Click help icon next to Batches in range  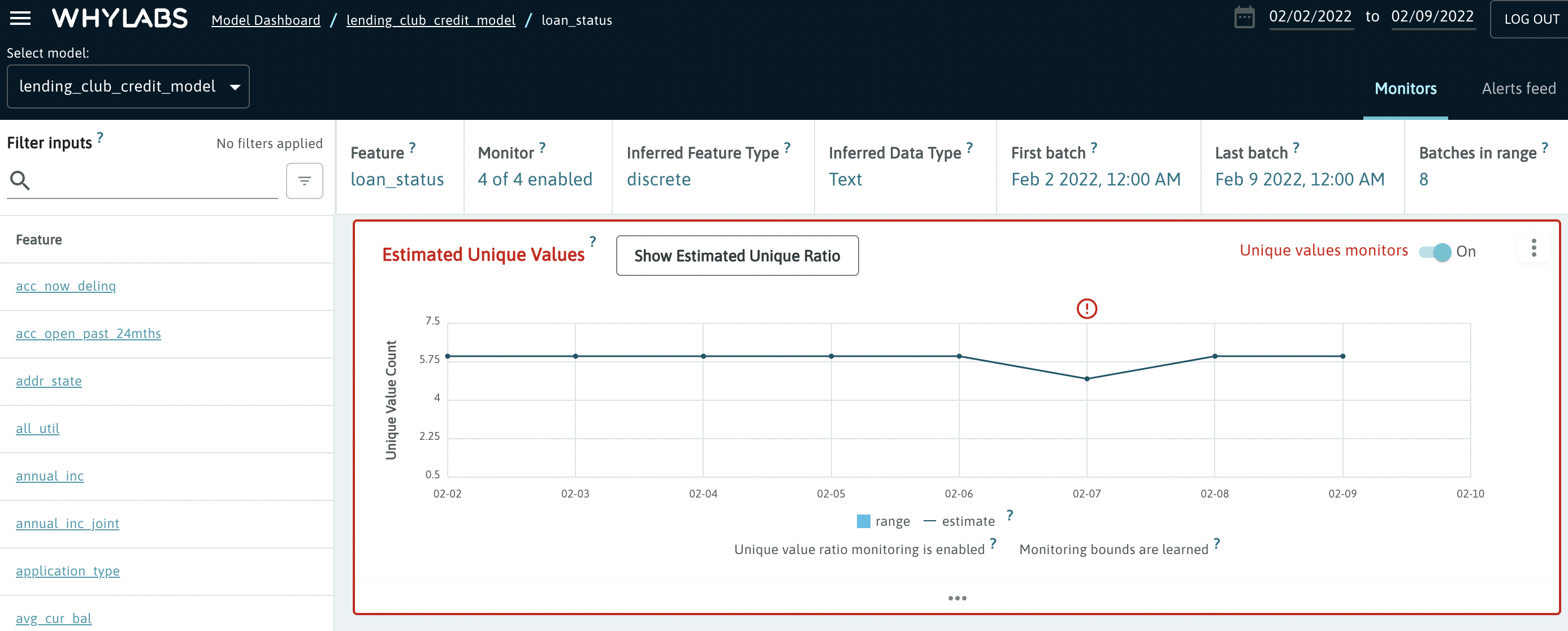point(1544,148)
